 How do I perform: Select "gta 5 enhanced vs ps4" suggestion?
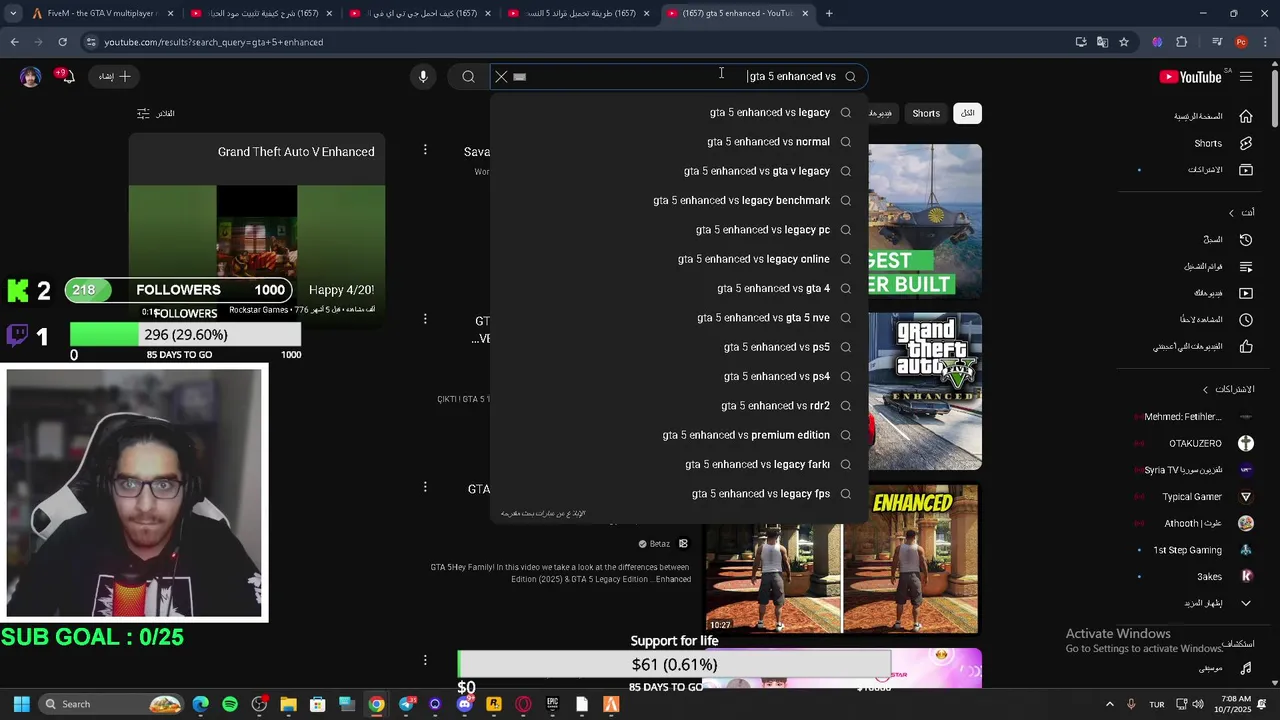point(679,376)
